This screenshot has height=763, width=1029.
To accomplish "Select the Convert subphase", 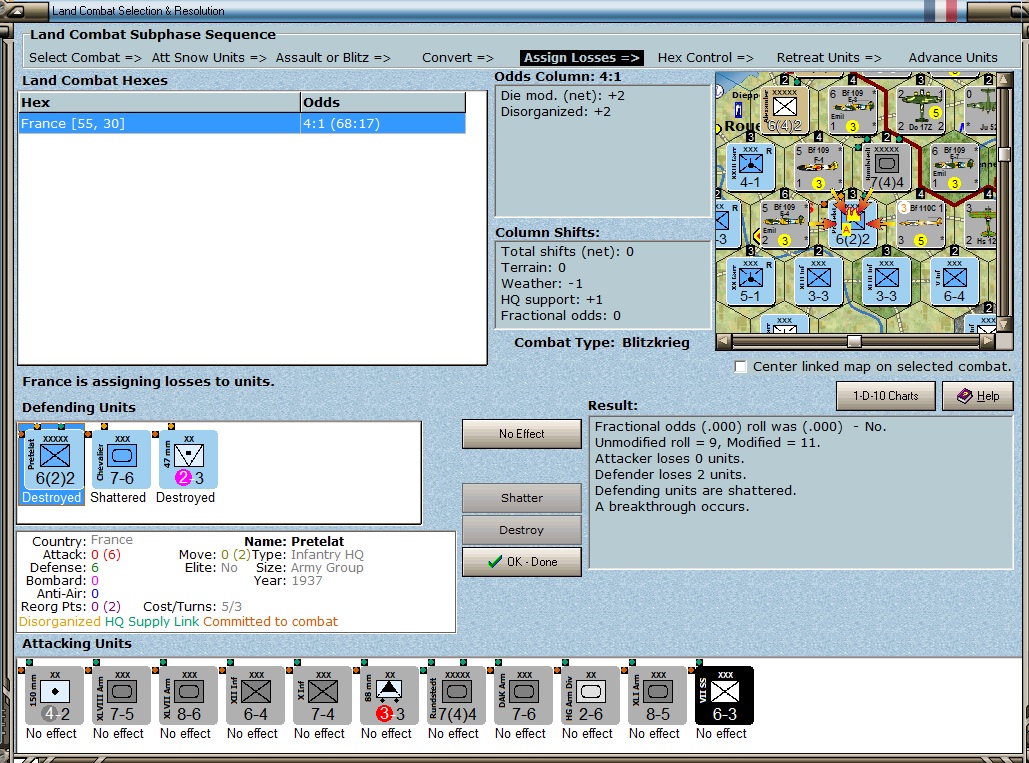I will (x=457, y=58).
